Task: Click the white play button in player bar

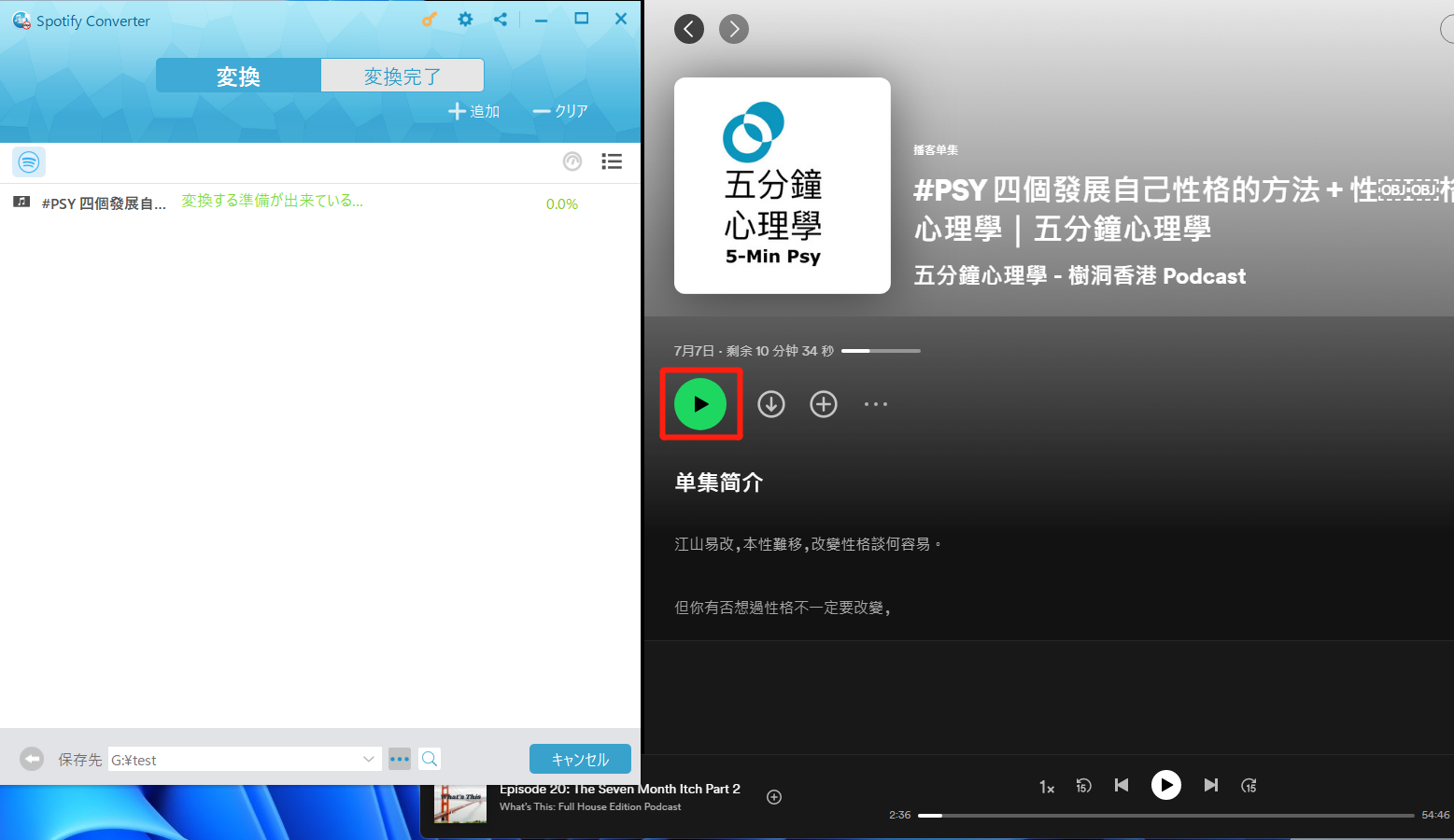Action: [x=1166, y=785]
